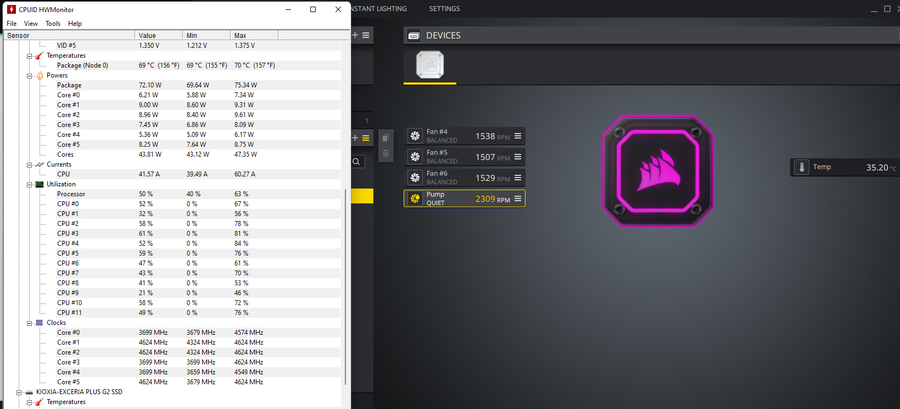900x409 pixels.
Task: Click the search magnifier icon in iCUE
Action: coord(356,162)
